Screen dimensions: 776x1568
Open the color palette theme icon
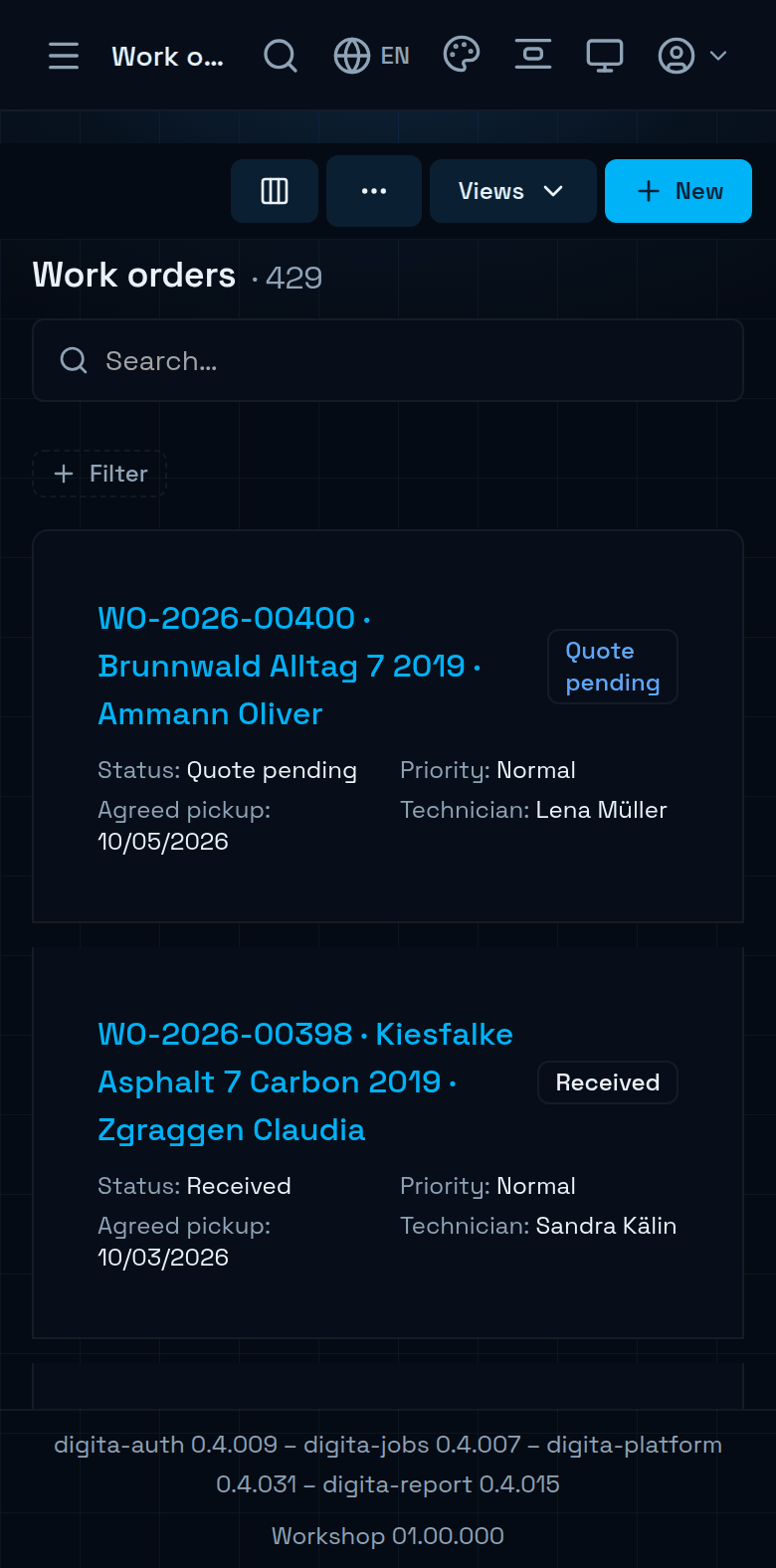tap(462, 55)
